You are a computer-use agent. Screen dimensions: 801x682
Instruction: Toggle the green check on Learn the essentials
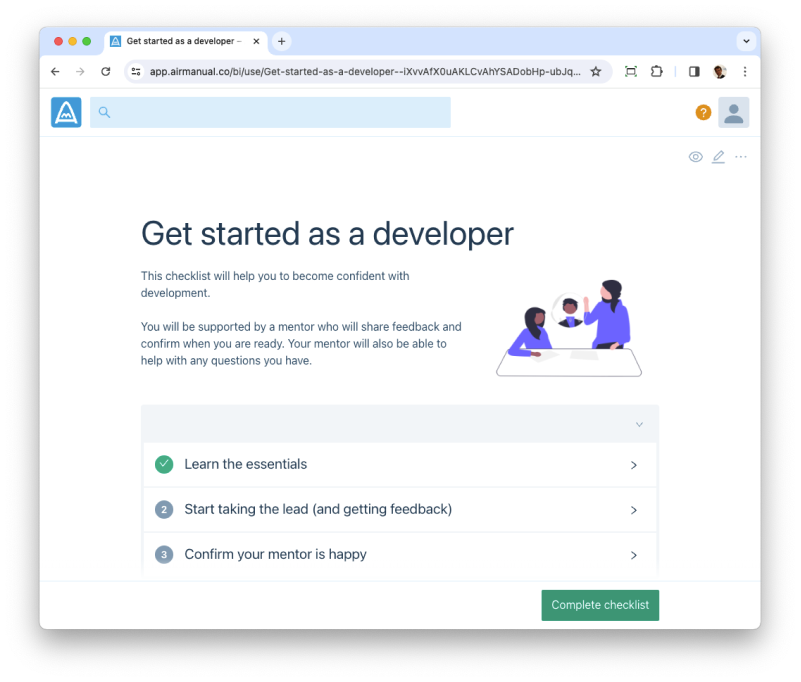point(164,464)
